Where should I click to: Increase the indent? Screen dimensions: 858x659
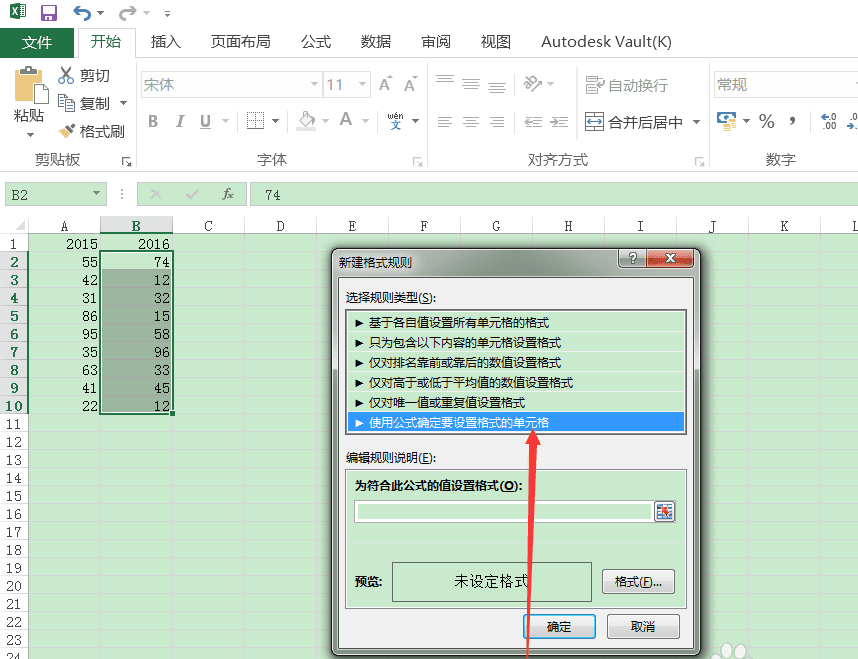click(559, 121)
